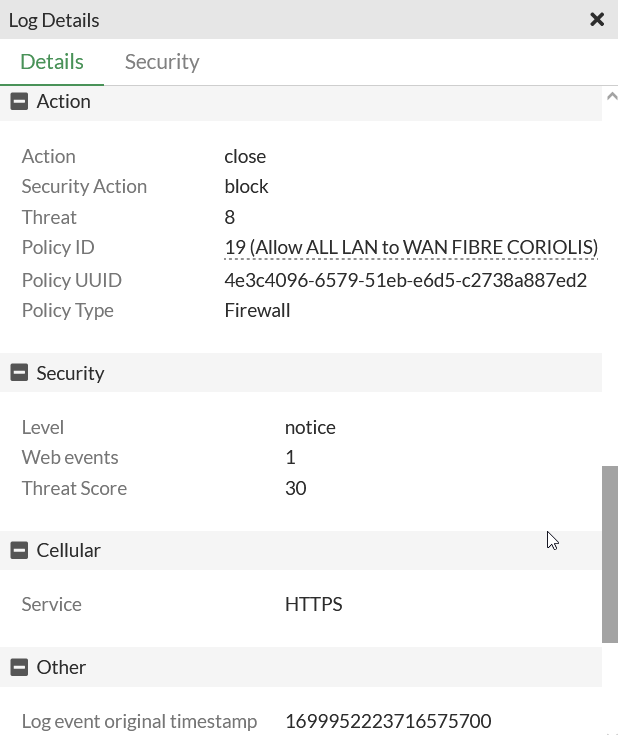Click the Security section header title

[70, 373]
